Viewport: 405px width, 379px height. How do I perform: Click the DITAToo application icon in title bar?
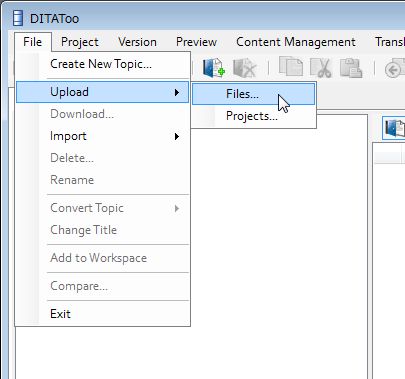coord(18,18)
